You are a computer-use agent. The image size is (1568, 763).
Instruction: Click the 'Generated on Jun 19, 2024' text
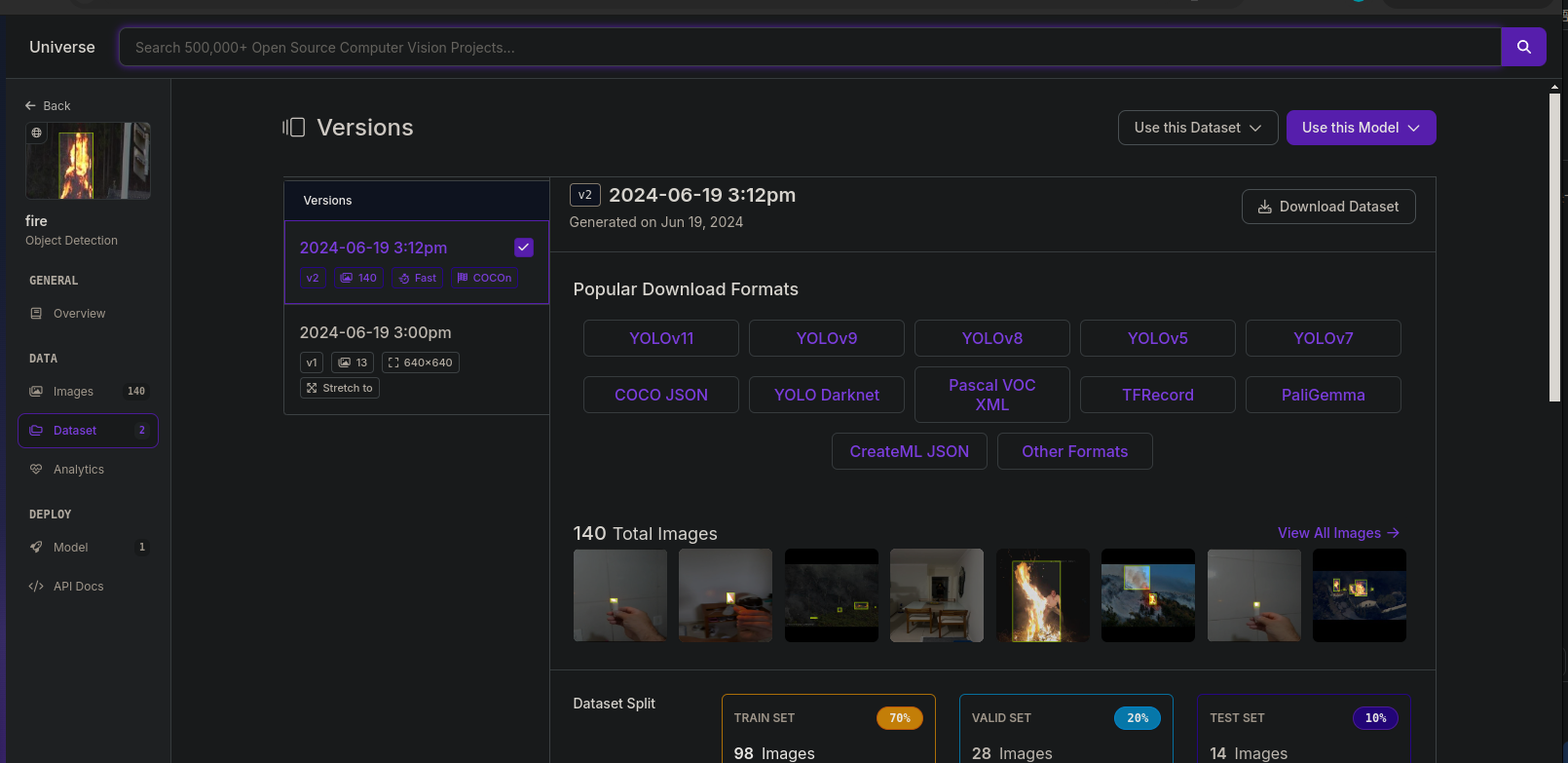click(656, 222)
